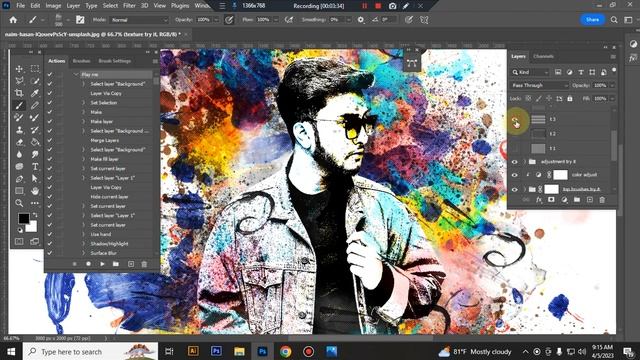Select the Rectangular Marquee tool

tap(35, 69)
